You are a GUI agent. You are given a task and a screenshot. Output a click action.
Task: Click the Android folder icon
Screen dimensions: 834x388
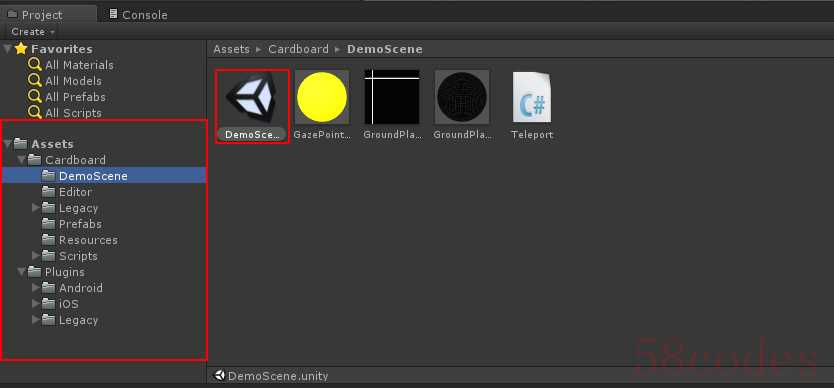click(x=49, y=287)
